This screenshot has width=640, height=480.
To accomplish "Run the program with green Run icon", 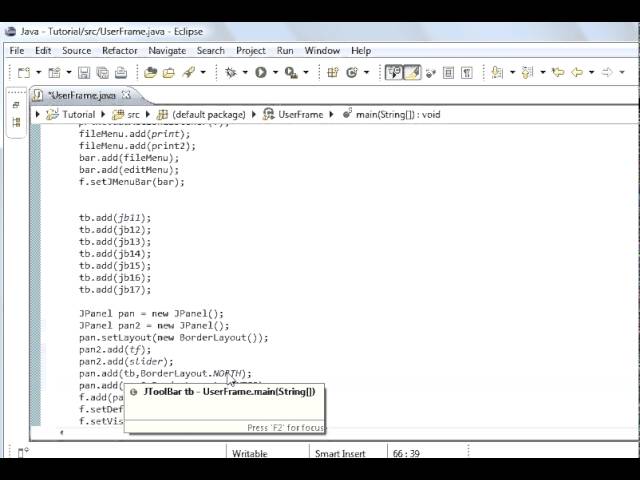I will 261,73.
